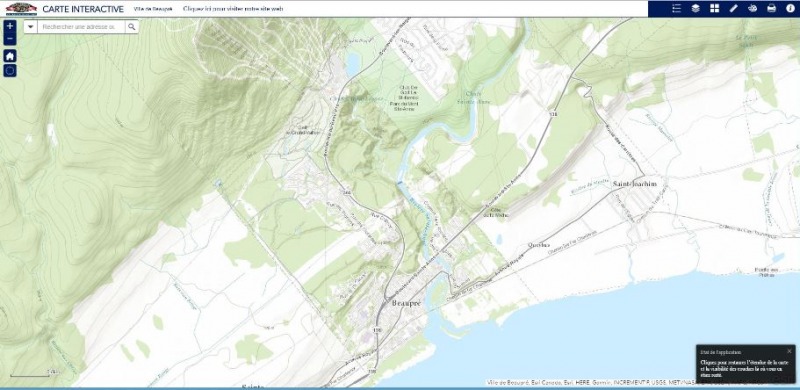
Task: Open the print widget
Action: [771, 8]
